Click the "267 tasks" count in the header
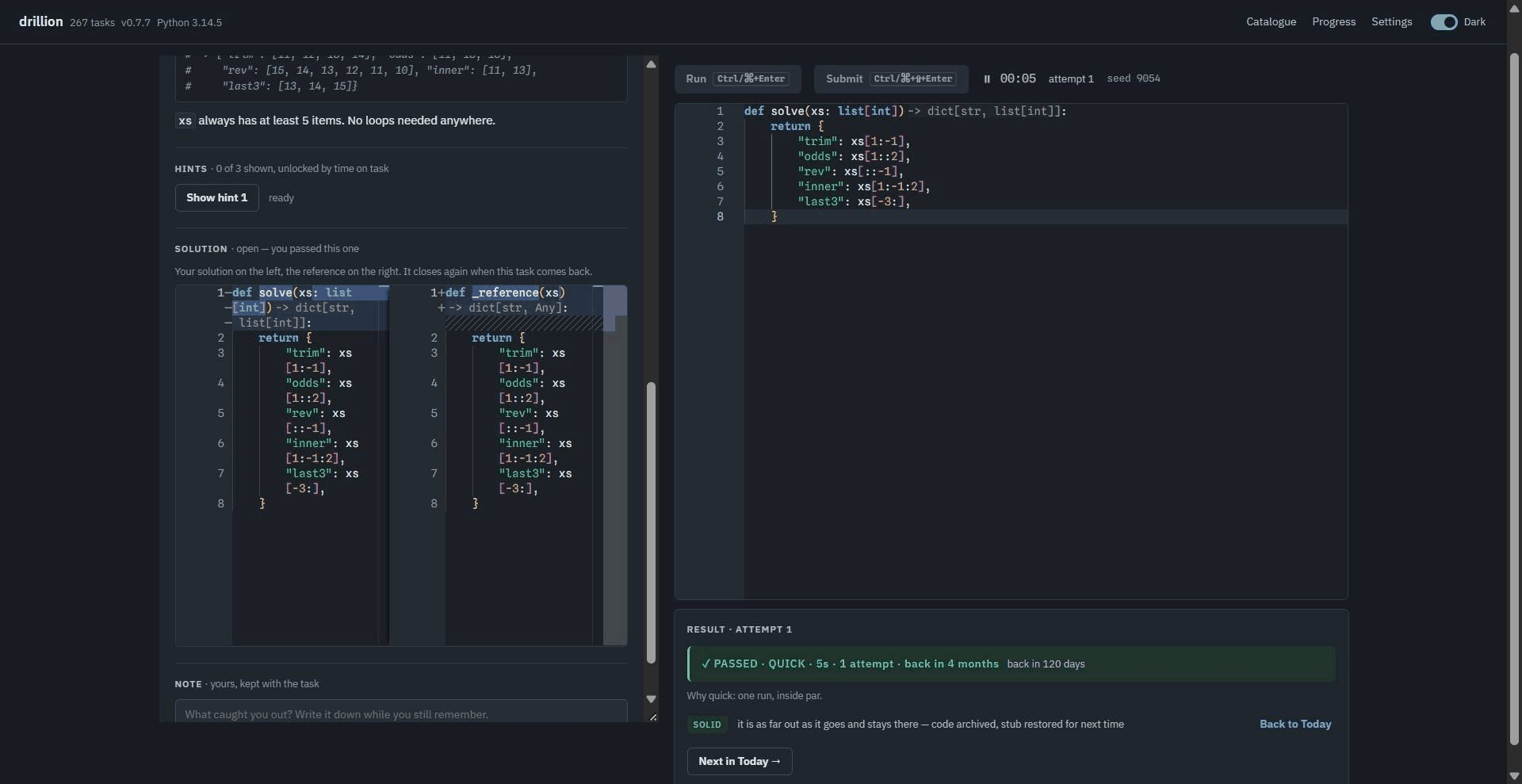1522x784 pixels. point(92,23)
